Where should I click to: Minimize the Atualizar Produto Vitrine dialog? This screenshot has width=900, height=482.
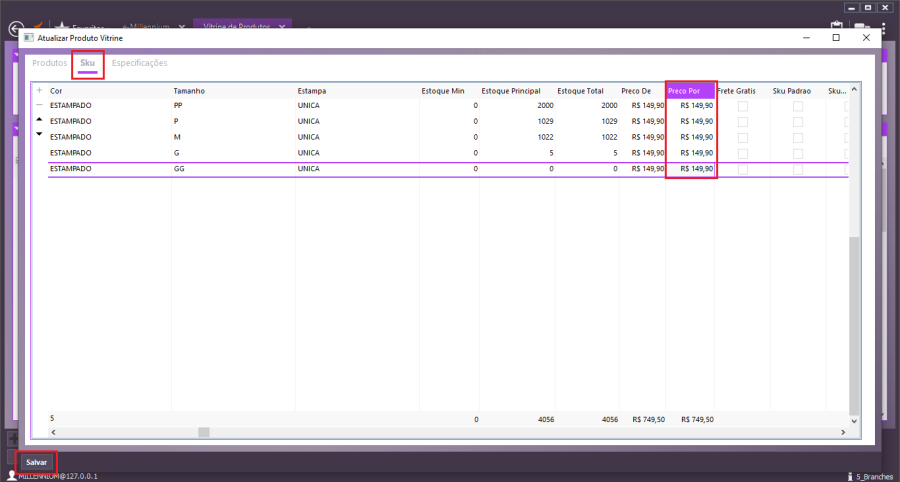807,38
